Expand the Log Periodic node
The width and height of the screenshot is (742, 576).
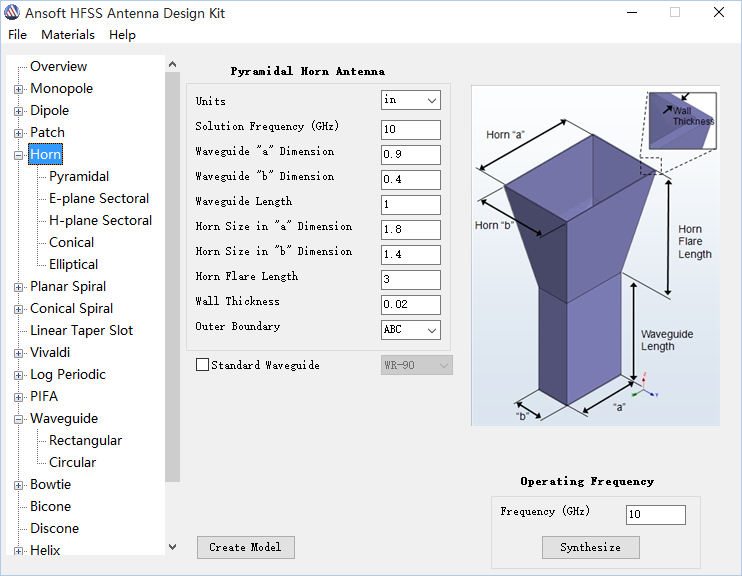point(18,375)
